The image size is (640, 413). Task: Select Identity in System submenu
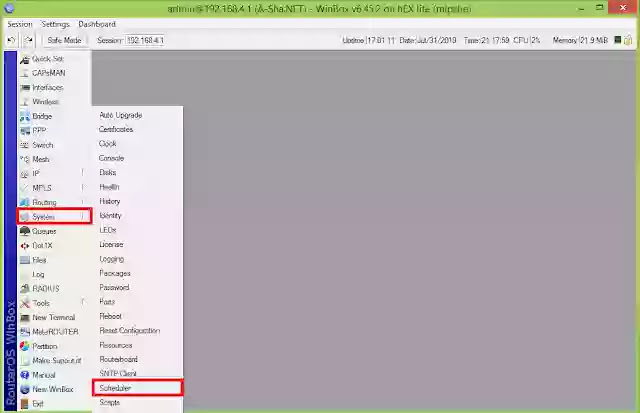(x=138, y=215)
